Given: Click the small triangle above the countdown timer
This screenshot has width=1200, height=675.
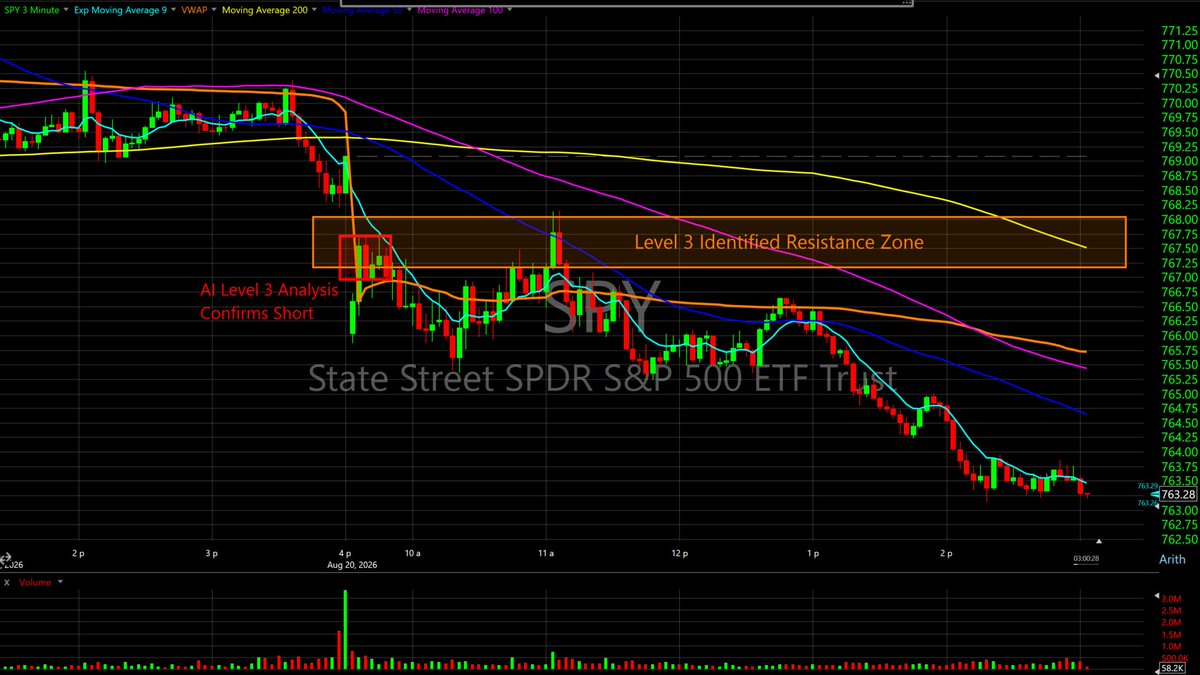Looking at the screenshot, I should pyautogui.click(x=1099, y=541).
